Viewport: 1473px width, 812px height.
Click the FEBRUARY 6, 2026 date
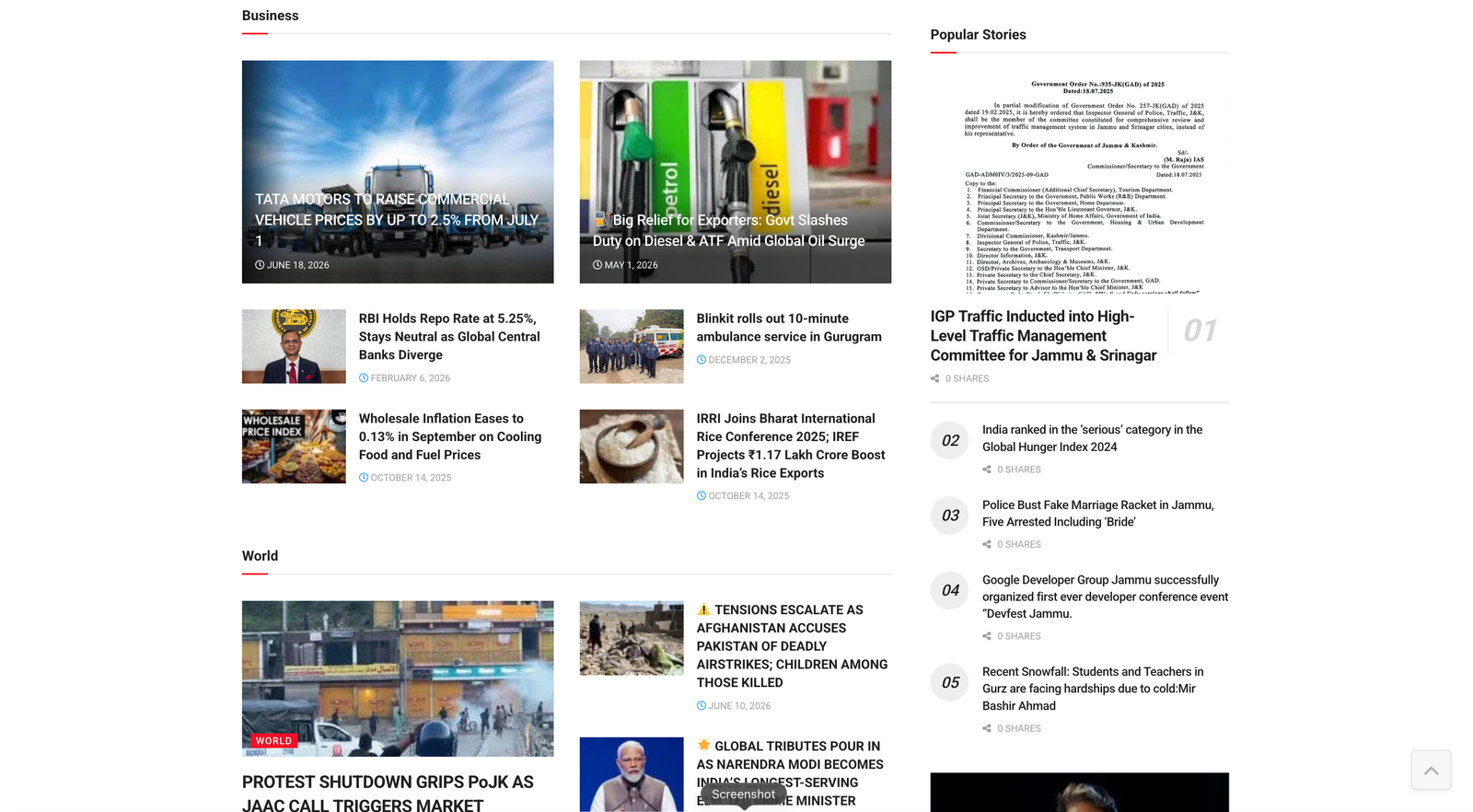[411, 378]
